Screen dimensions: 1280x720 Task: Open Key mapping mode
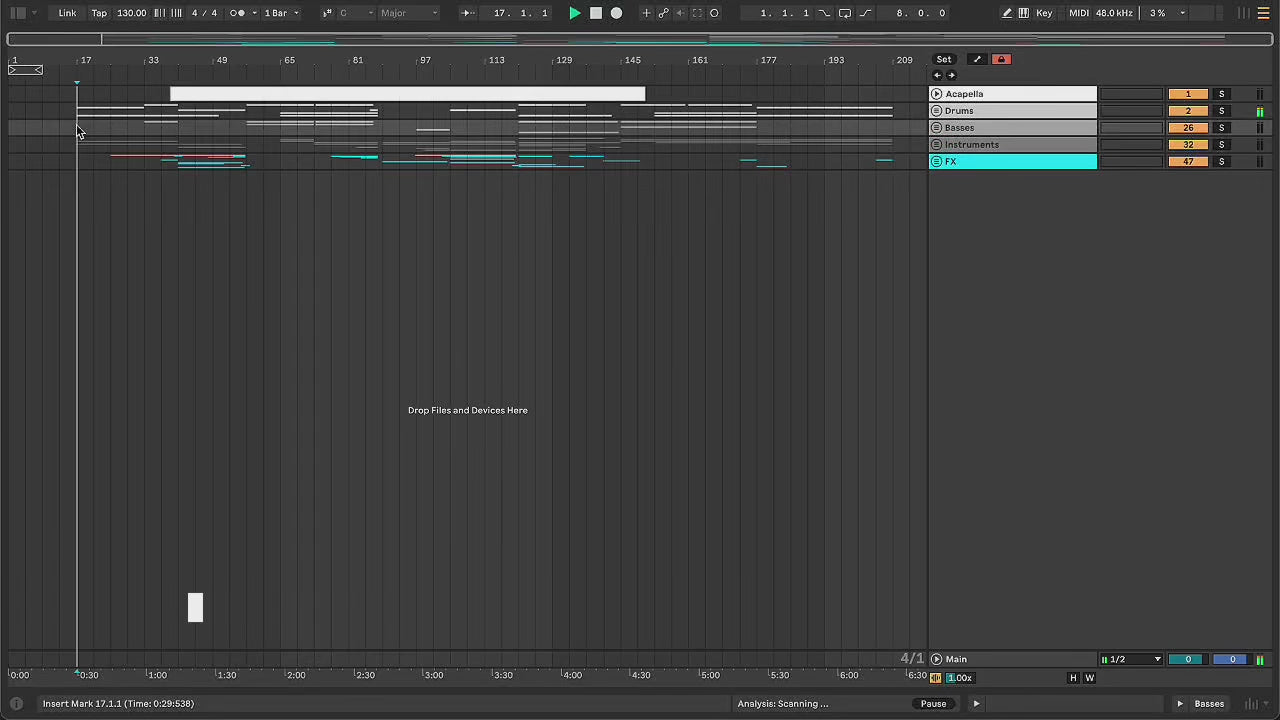1044,13
